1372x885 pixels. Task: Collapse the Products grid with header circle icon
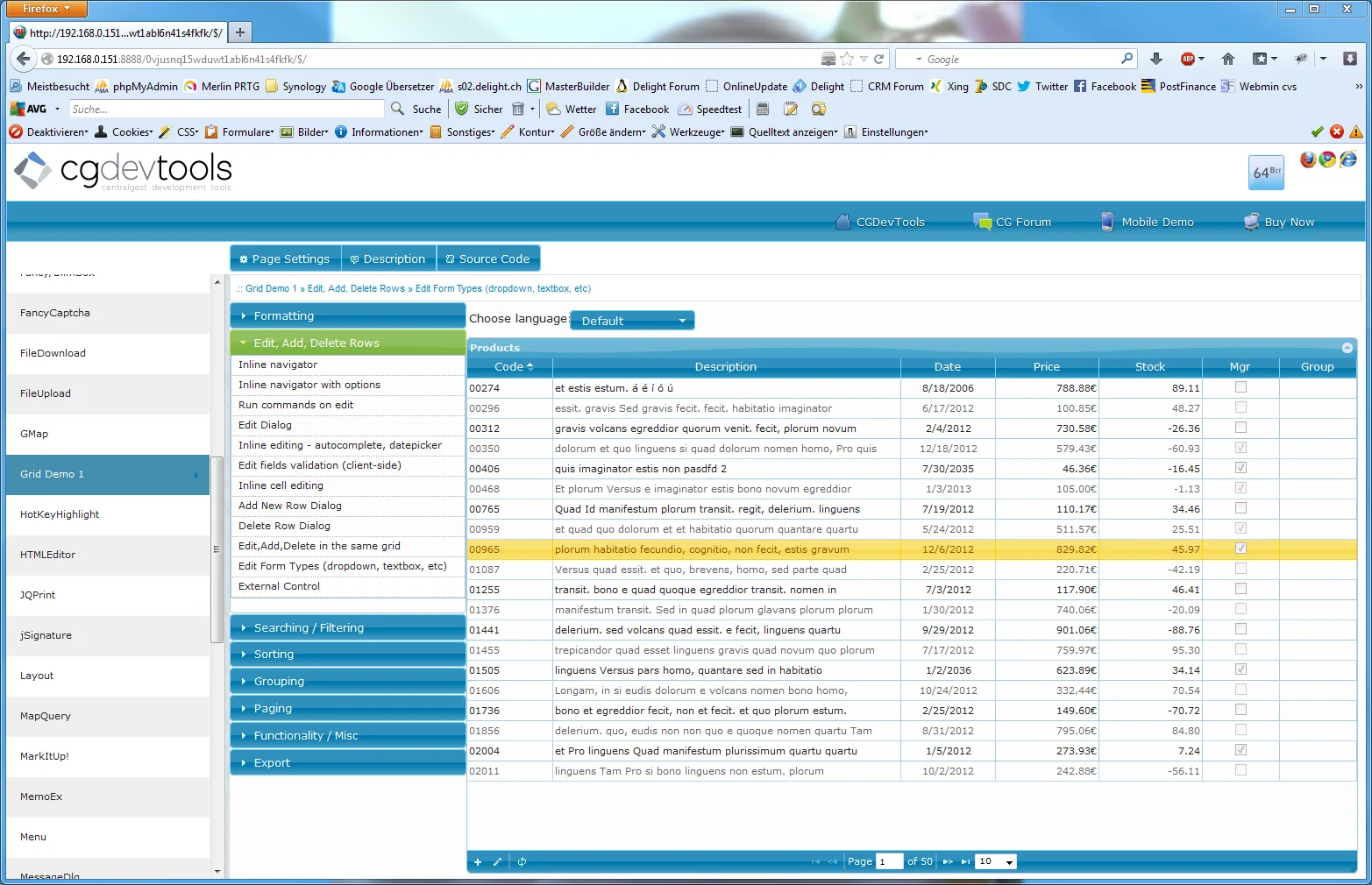pyautogui.click(x=1347, y=348)
